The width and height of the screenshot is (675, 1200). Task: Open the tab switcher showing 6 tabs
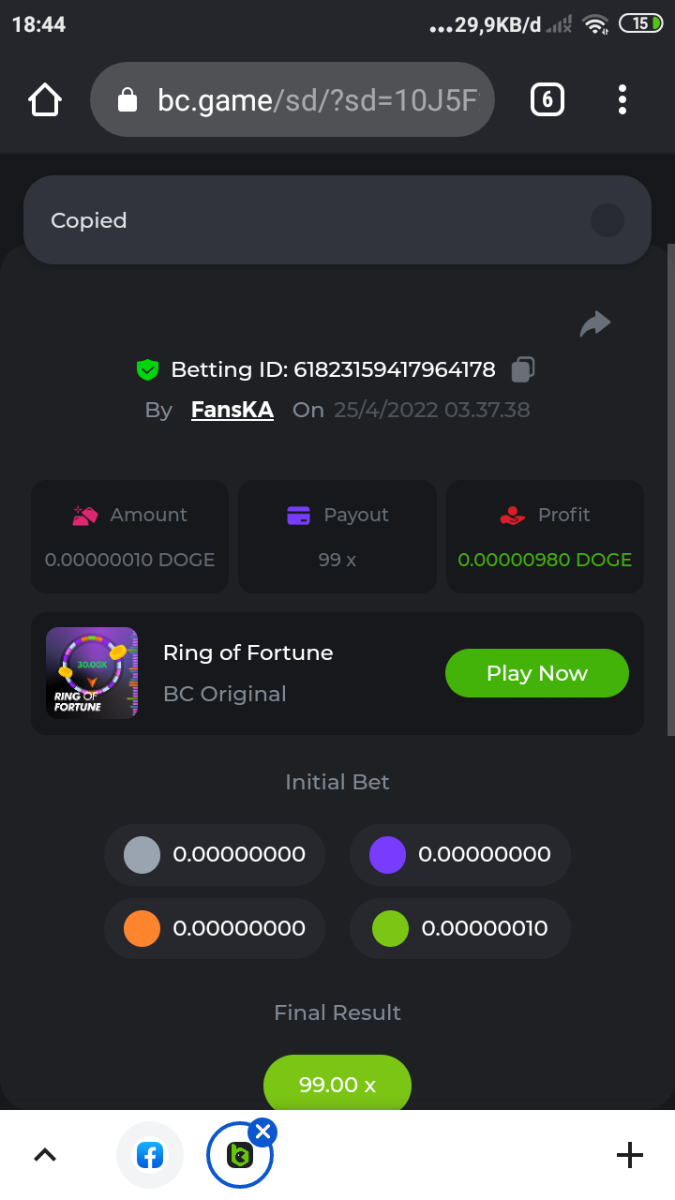tap(547, 100)
